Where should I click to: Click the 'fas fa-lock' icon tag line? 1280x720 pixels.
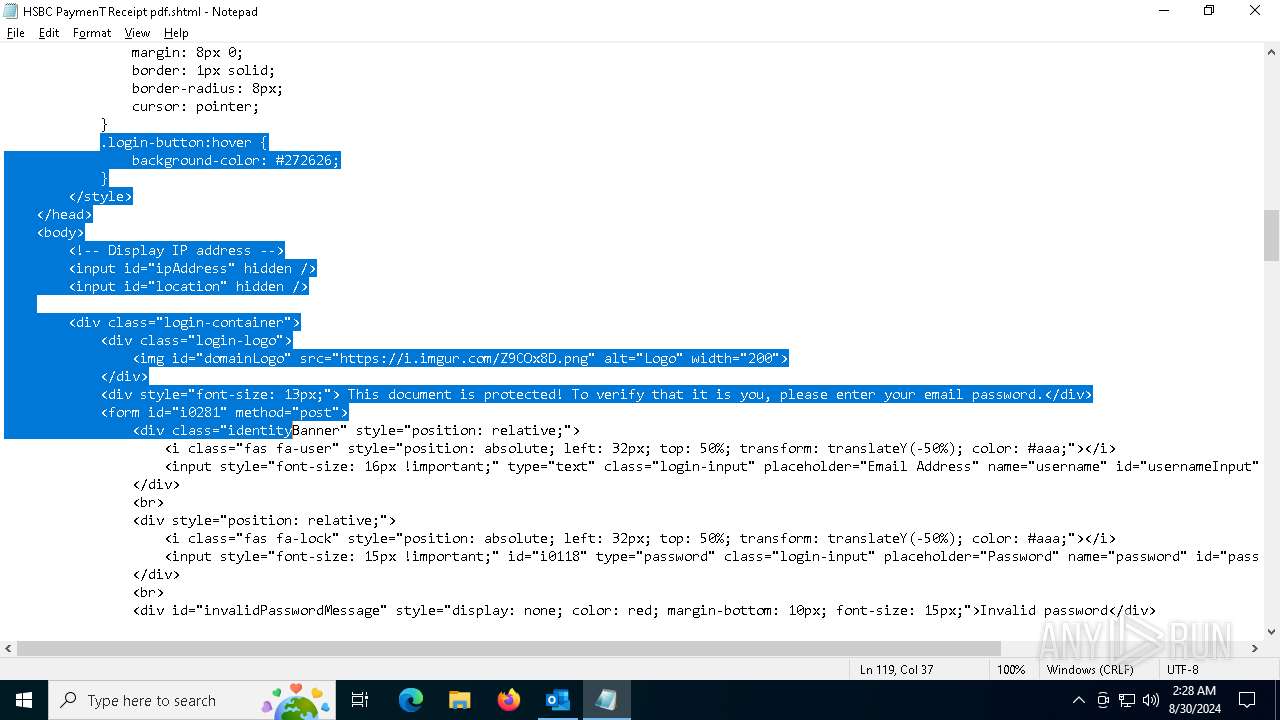click(640, 538)
